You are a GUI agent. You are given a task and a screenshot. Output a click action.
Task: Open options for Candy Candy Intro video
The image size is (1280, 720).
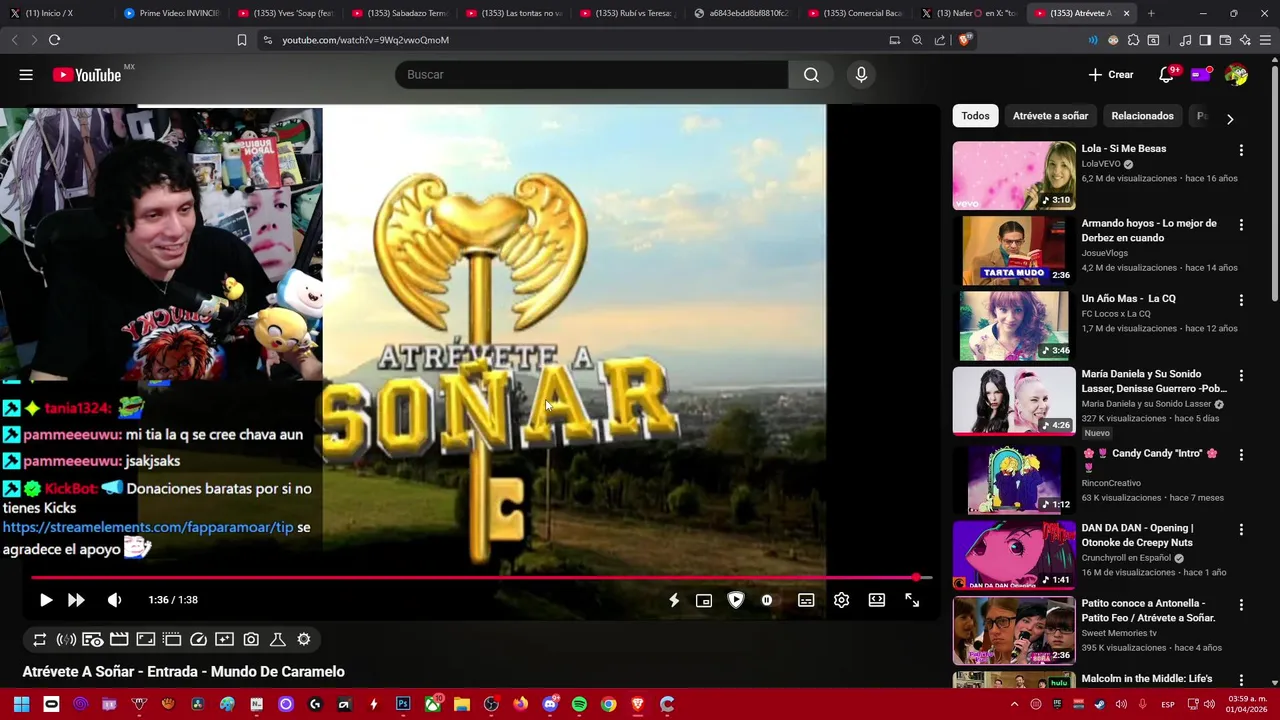click(x=1241, y=454)
